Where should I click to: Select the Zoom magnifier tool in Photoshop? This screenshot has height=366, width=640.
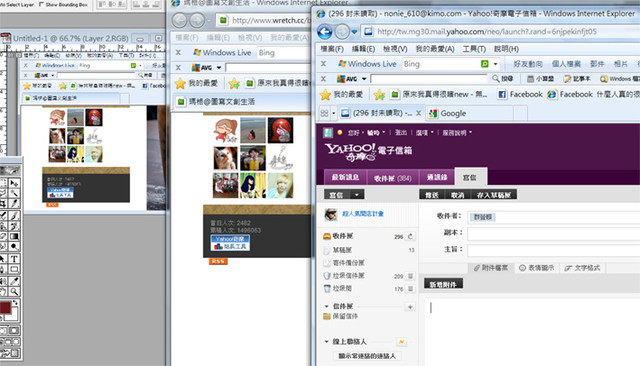(x=15, y=291)
